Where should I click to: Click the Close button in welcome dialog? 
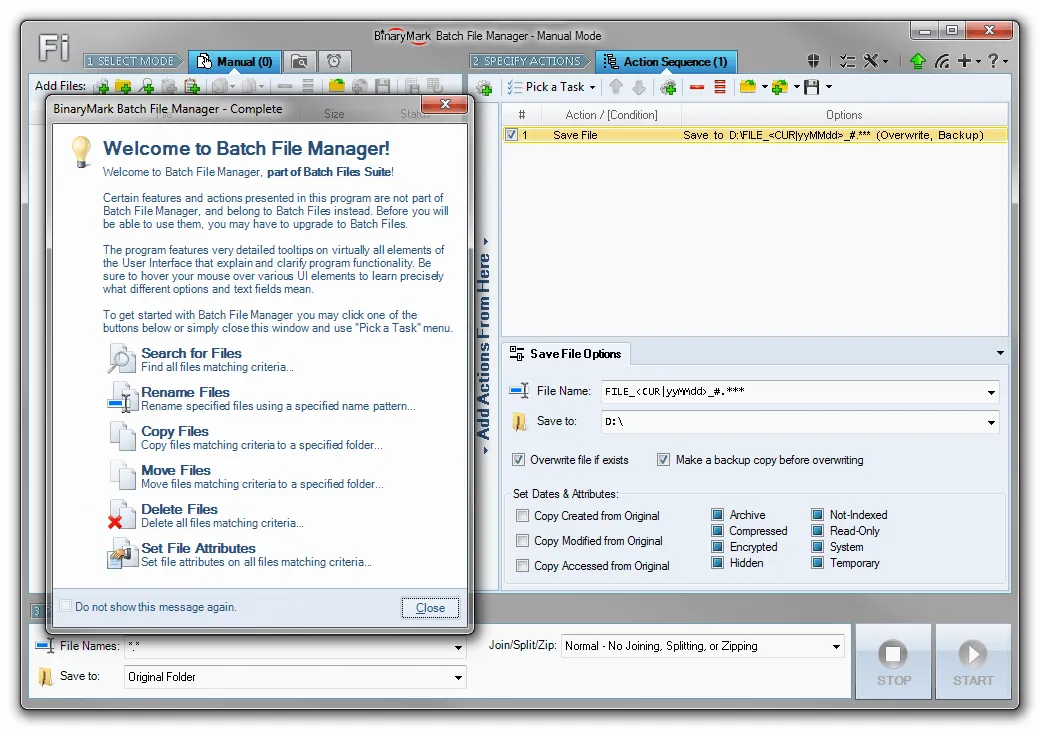pyautogui.click(x=430, y=608)
